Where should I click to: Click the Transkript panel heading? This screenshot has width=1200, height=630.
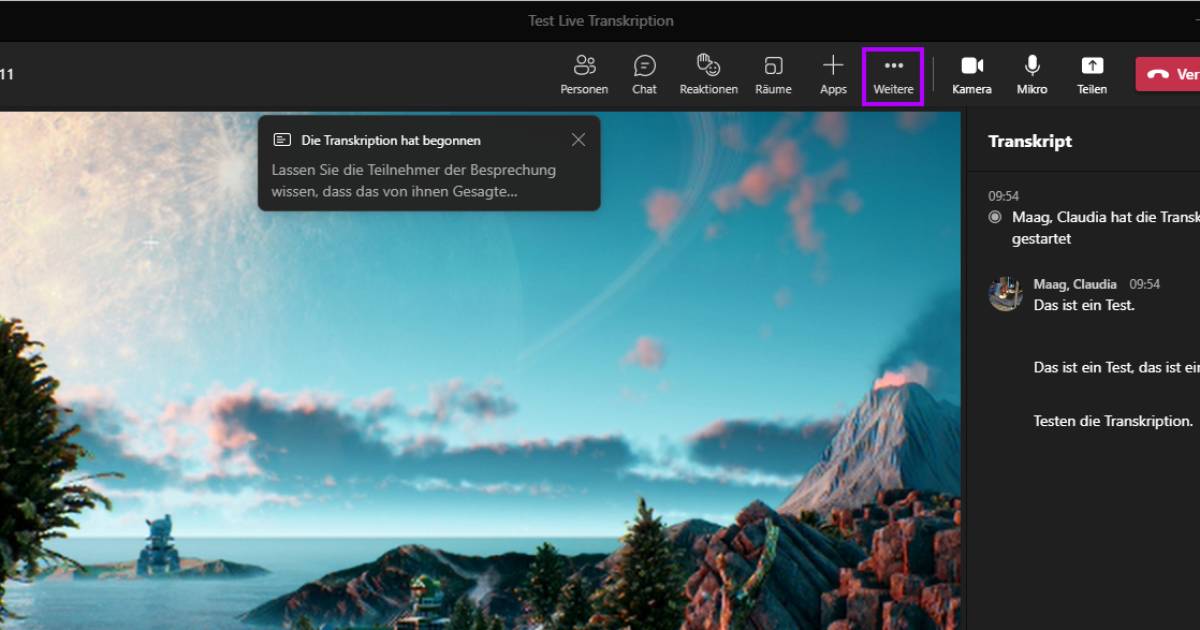pyautogui.click(x=1030, y=141)
